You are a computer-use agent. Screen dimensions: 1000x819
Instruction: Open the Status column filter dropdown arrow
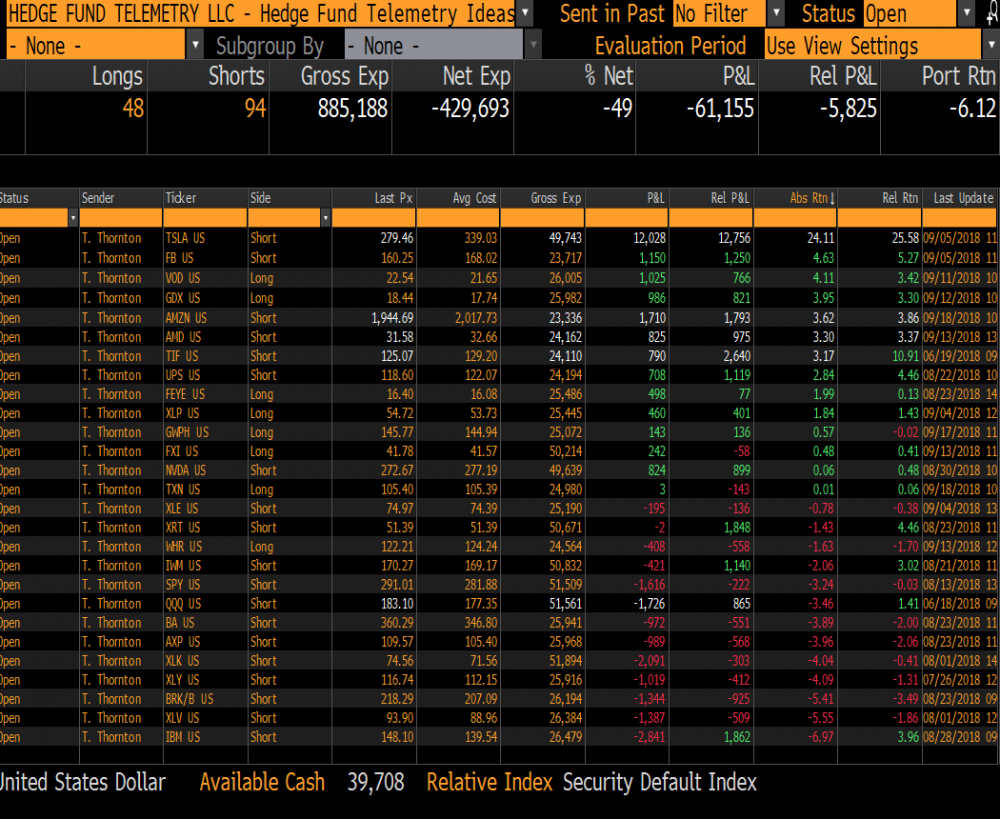(73, 218)
